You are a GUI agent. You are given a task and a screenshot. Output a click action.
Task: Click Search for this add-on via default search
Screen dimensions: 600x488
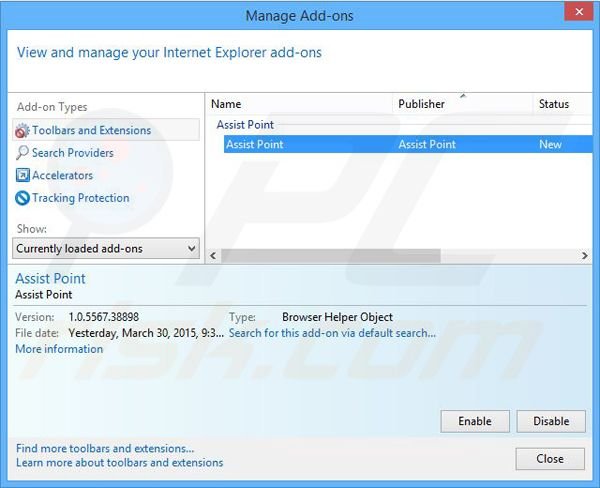pyautogui.click(x=332, y=333)
